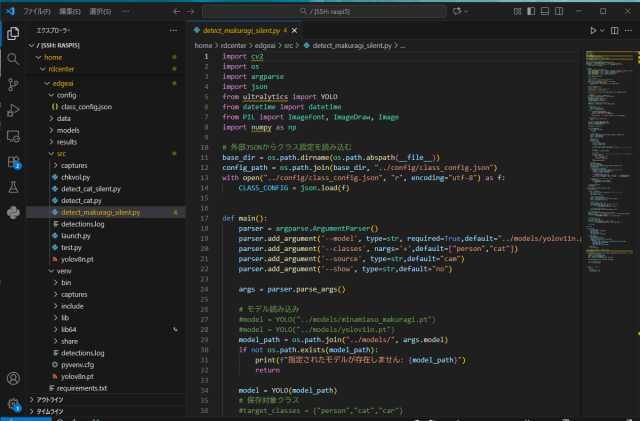Open the Extensions view with badge
This screenshot has width=640, height=421.
click(13, 161)
